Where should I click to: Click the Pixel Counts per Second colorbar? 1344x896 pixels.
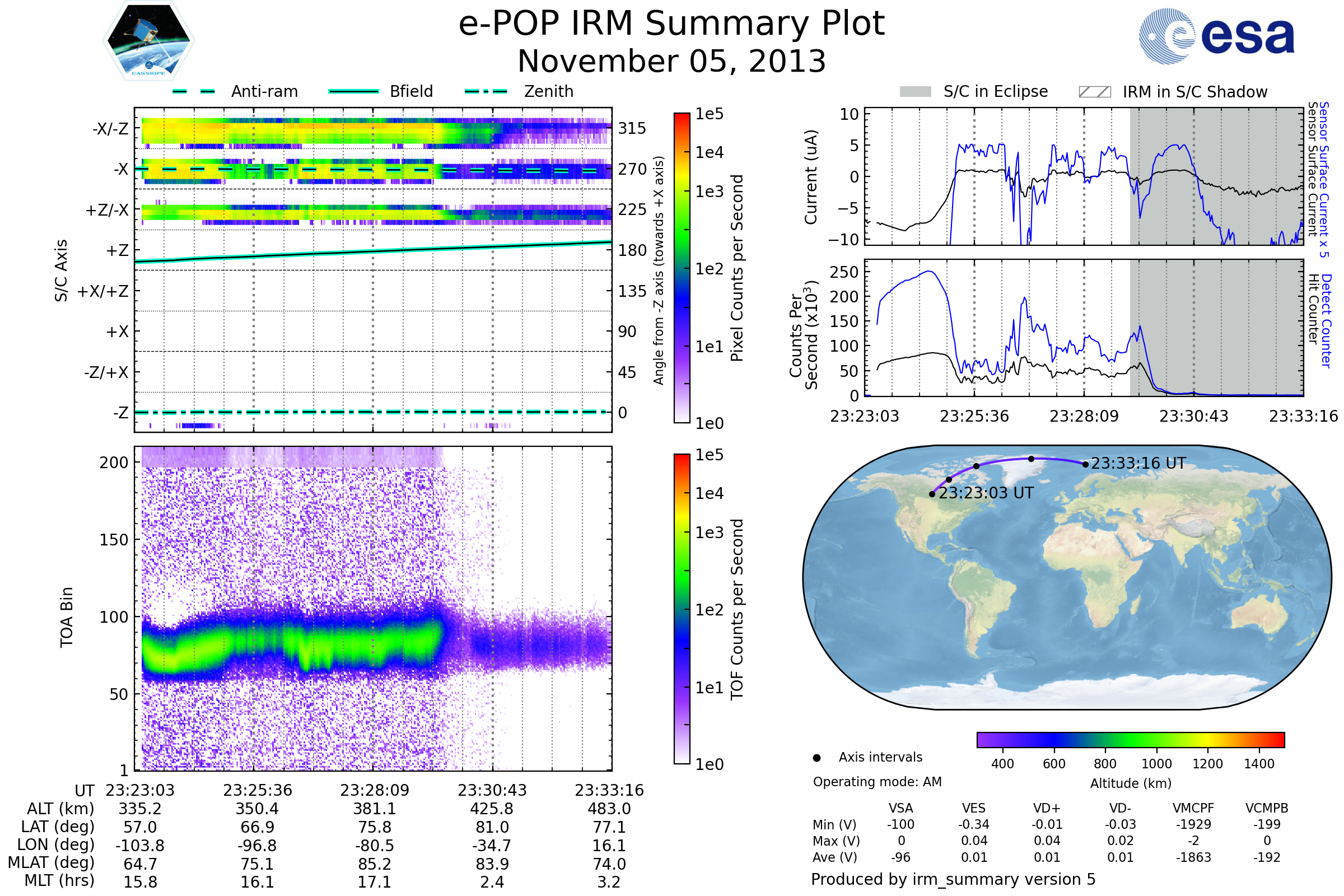point(682,268)
